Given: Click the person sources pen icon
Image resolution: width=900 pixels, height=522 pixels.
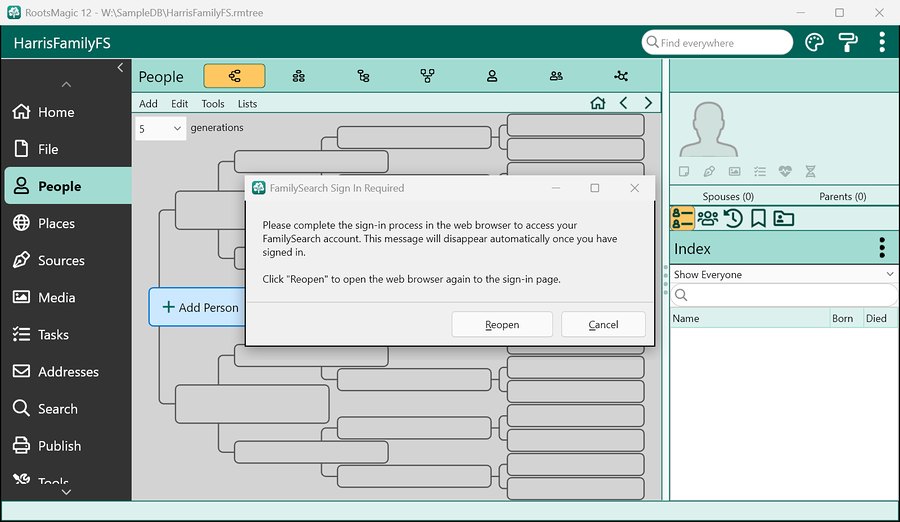Looking at the screenshot, I should tap(709, 171).
